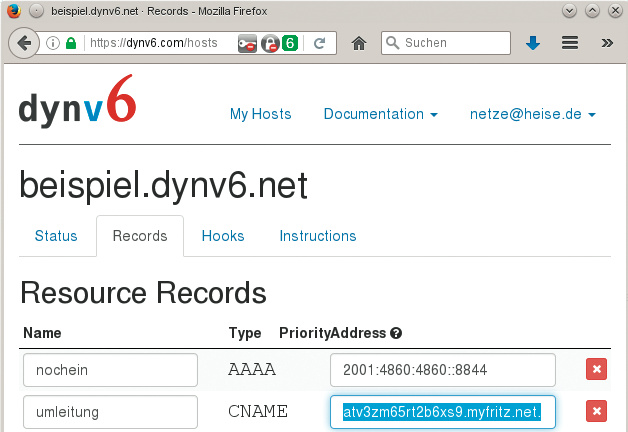Screen dimensions: 628x432
Task: Click the Firefox logo in the title bar
Action: tap(14, 11)
